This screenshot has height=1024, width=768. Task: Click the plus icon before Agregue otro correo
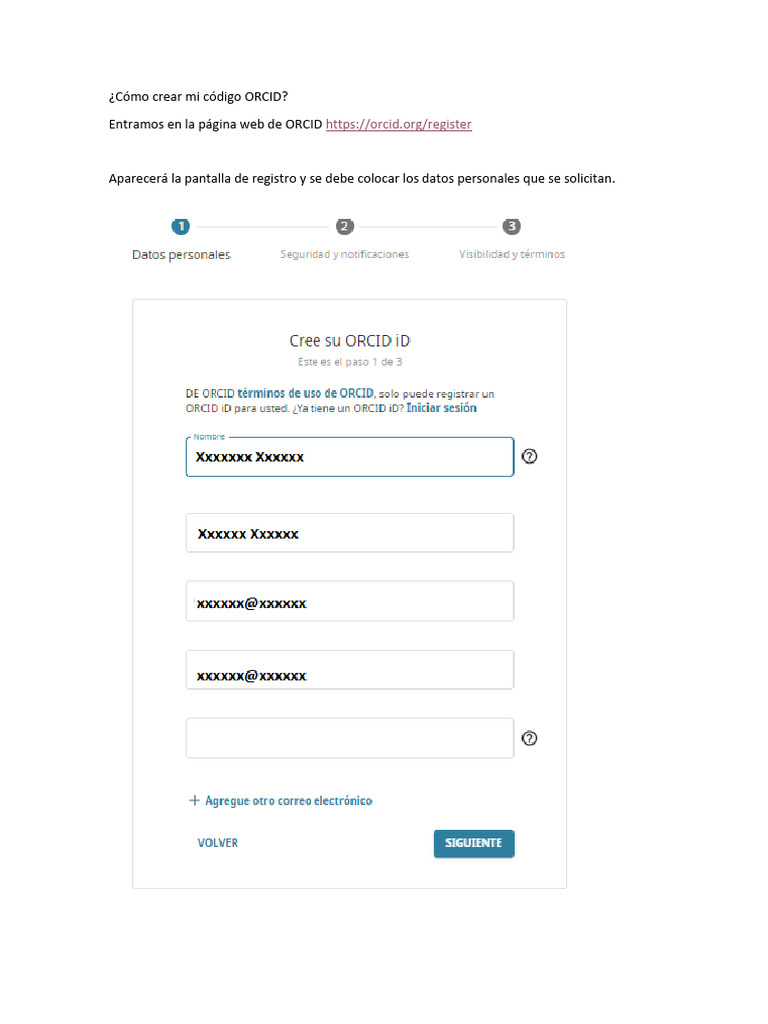(x=194, y=801)
